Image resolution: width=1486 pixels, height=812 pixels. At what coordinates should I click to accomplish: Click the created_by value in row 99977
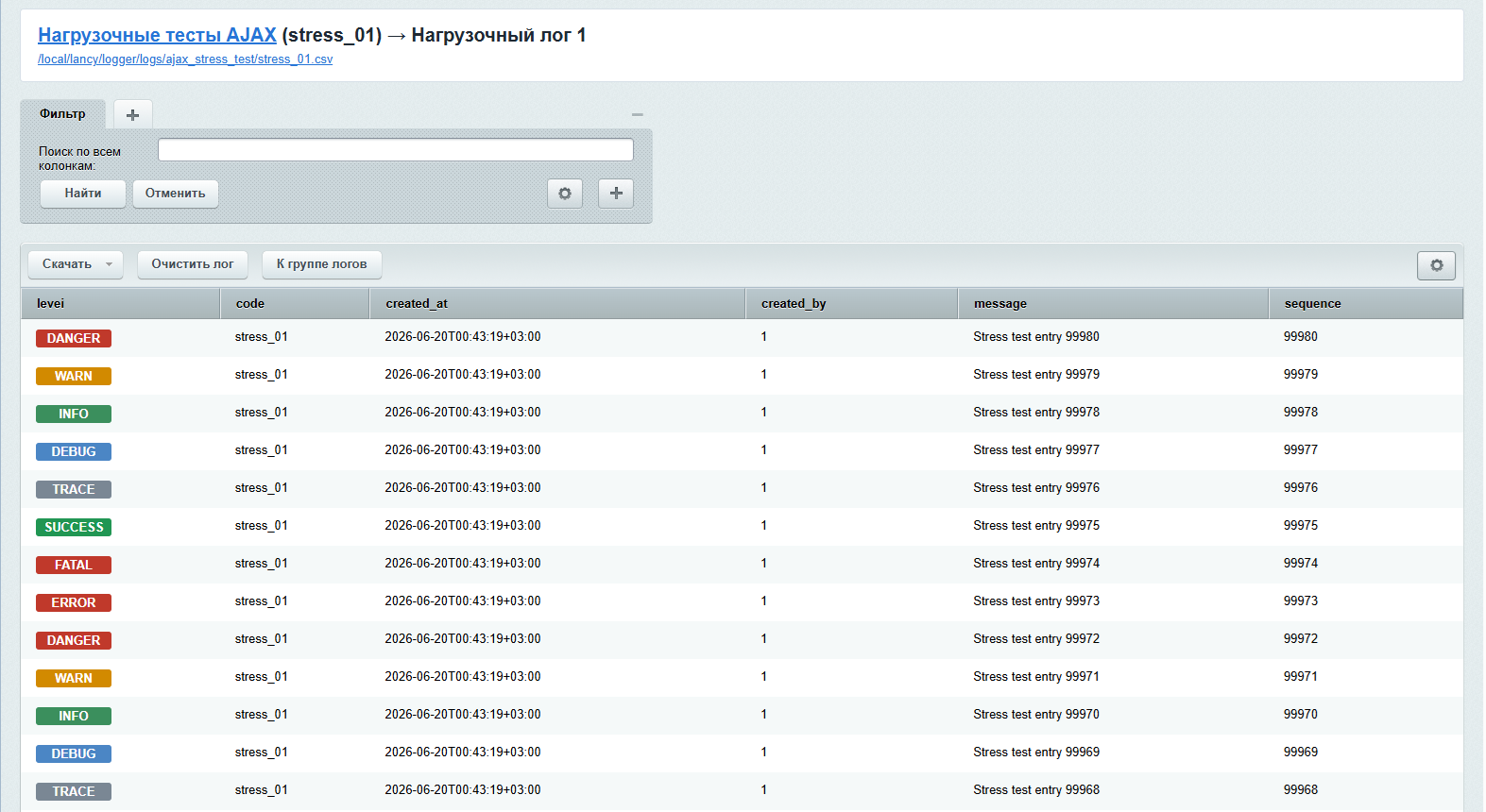coord(764,450)
